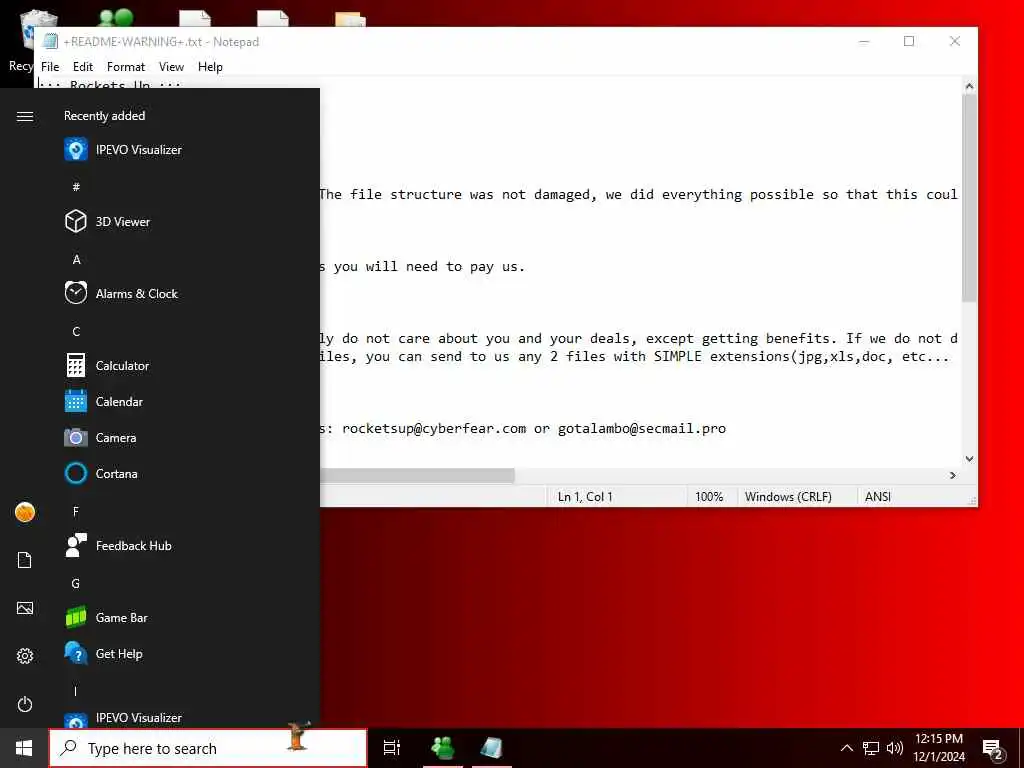1024x768 pixels.
Task: Click the Notepad horizontal scrollbar thumb
Action: [417, 475]
